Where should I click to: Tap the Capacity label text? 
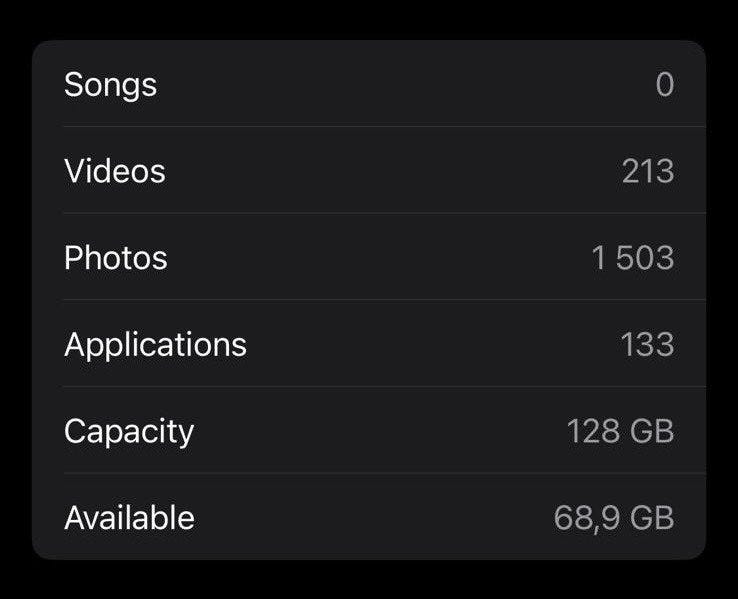[x=128, y=431]
